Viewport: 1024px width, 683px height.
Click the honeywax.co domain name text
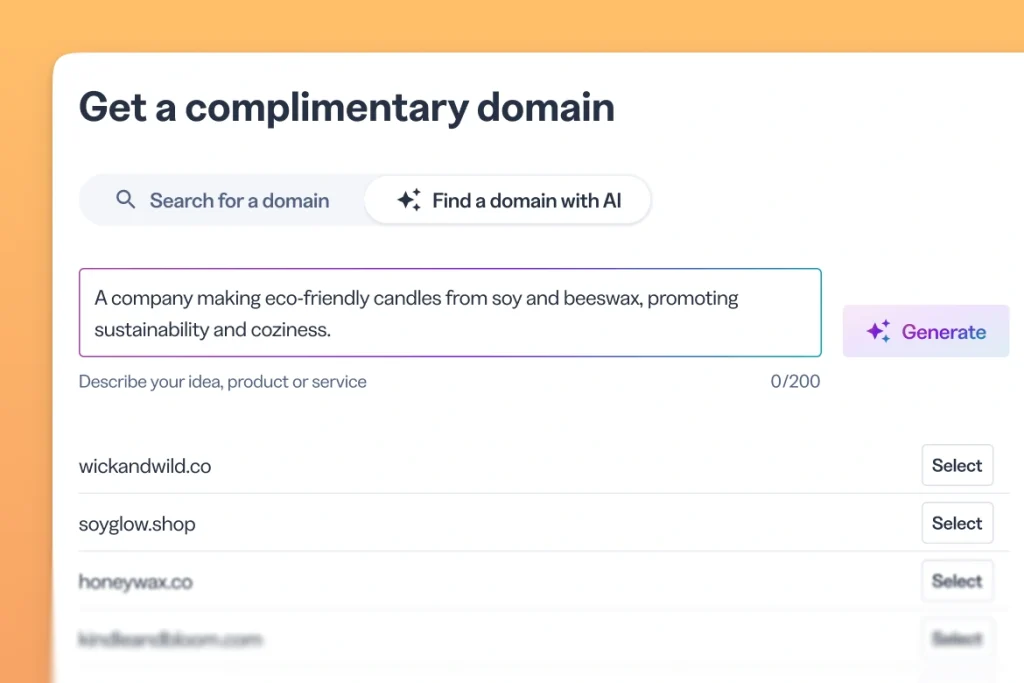[136, 582]
